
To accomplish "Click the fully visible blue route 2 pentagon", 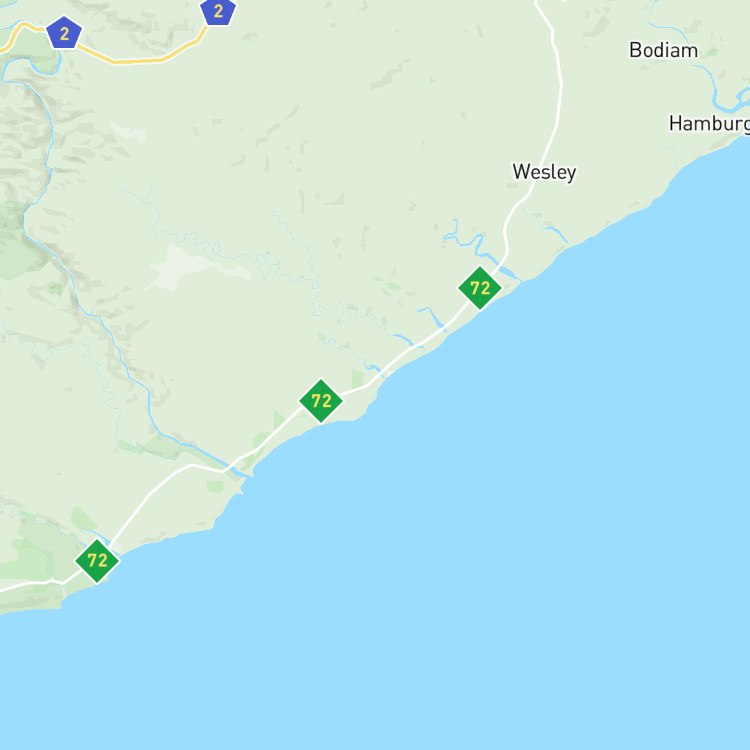I will click(x=64, y=33).
